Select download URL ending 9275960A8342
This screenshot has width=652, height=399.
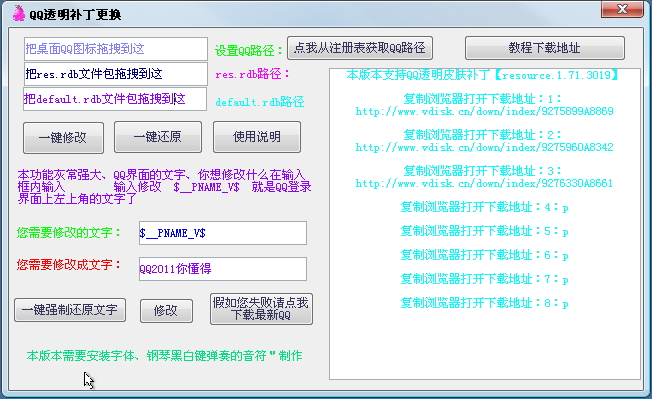pyautogui.click(x=484, y=148)
